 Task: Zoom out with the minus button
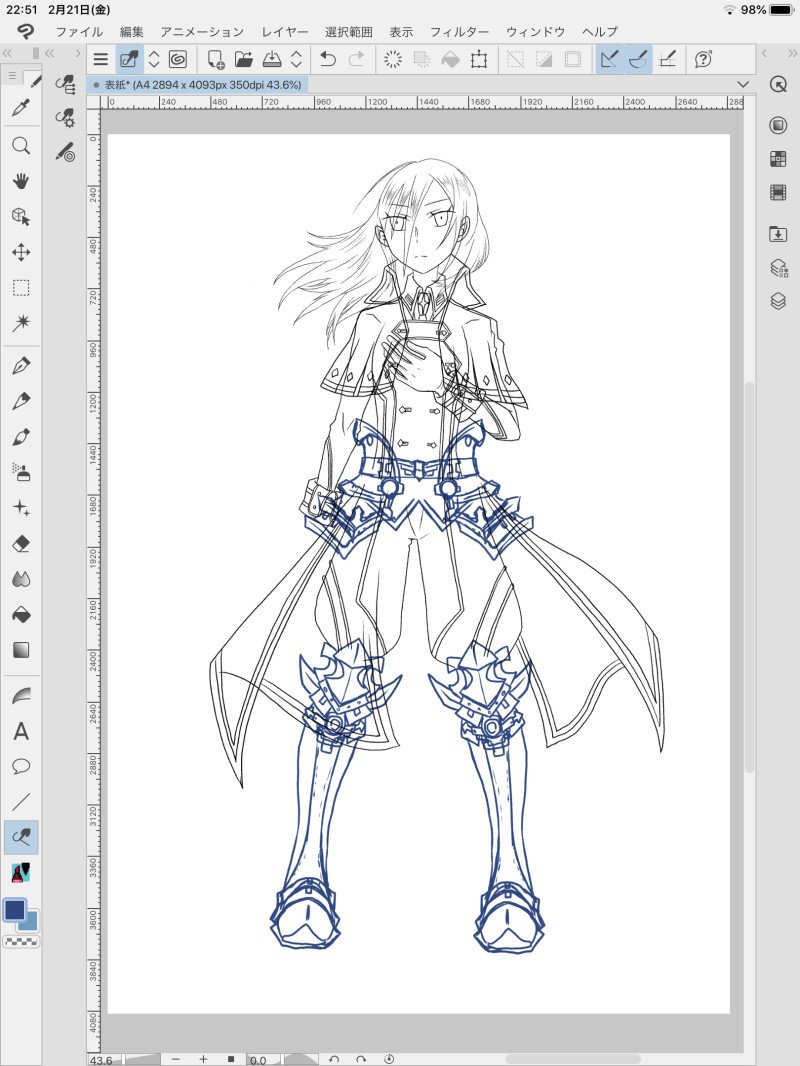pyautogui.click(x=175, y=1059)
